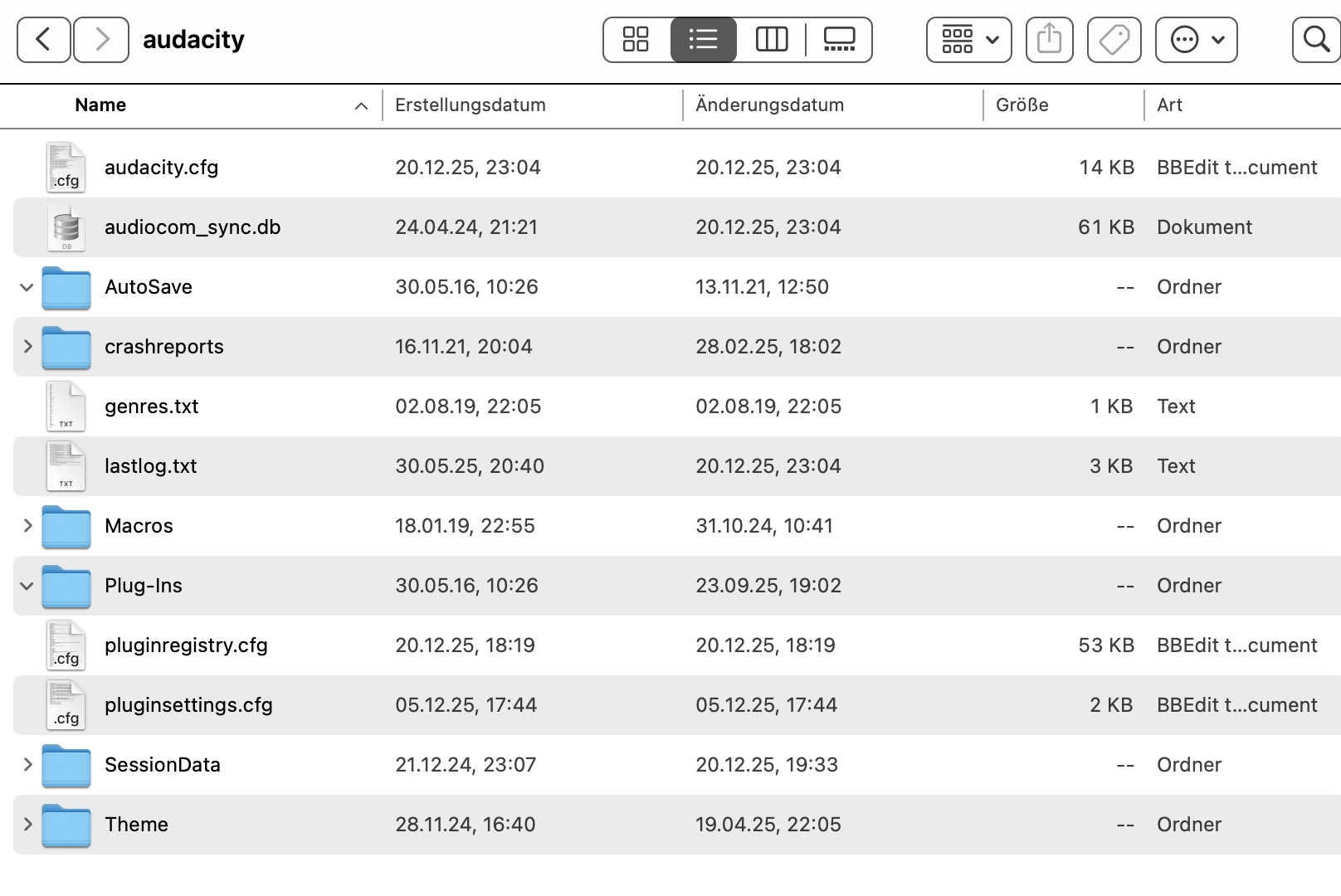
Task: Sort files by Größe column
Action: point(1022,105)
